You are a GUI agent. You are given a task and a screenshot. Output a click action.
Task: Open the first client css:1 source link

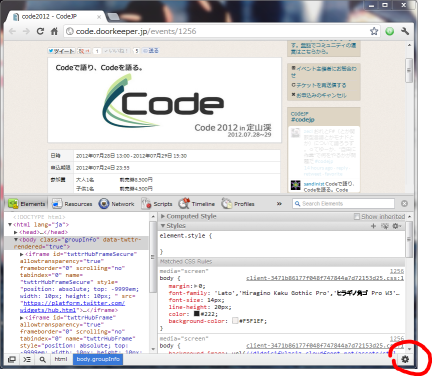(325, 278)
